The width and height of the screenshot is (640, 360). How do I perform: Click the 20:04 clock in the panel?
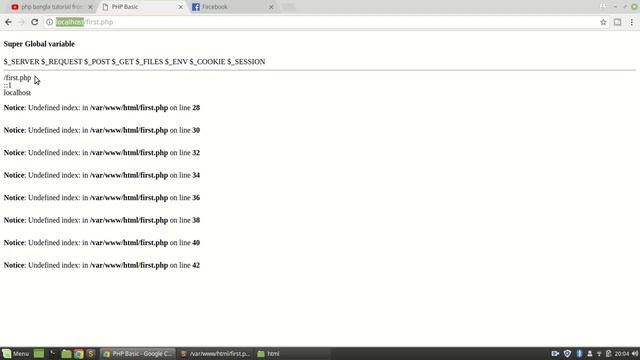(x=622, y=353)
